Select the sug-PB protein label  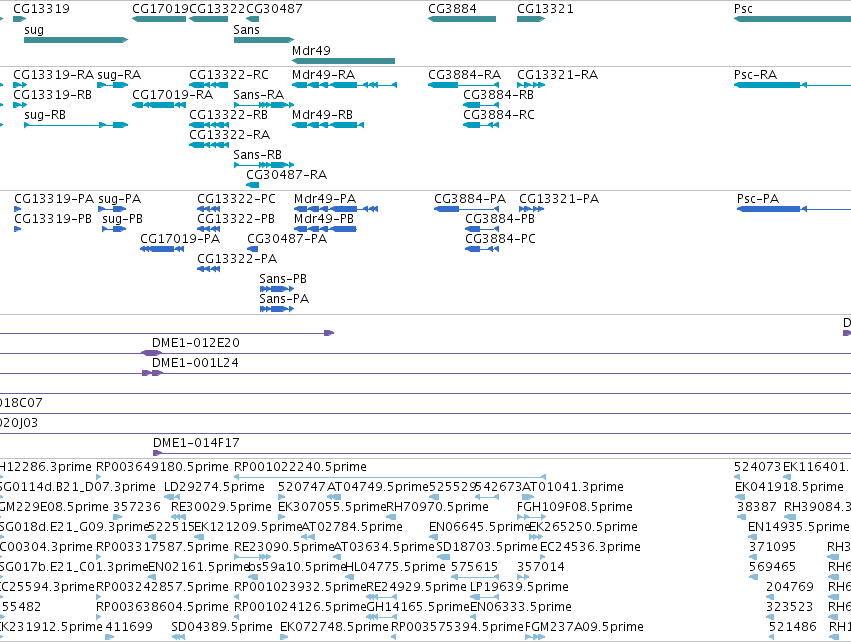click(x=123, y=219)
